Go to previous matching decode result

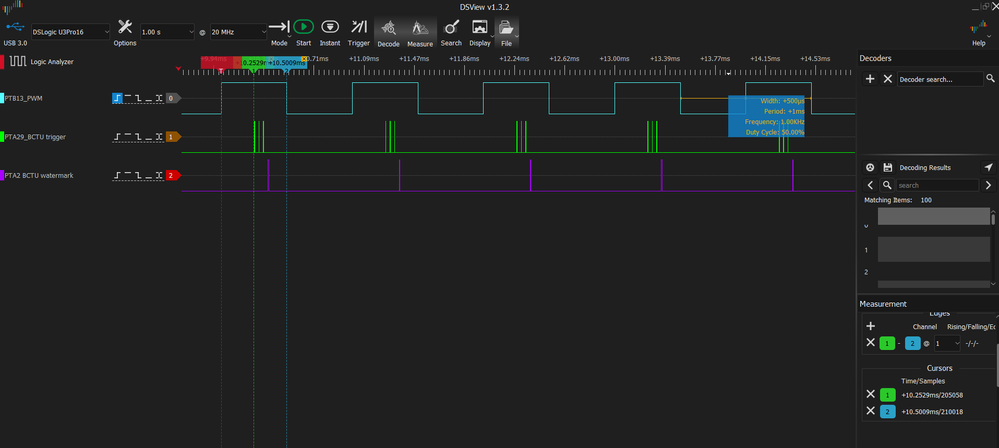870,185
